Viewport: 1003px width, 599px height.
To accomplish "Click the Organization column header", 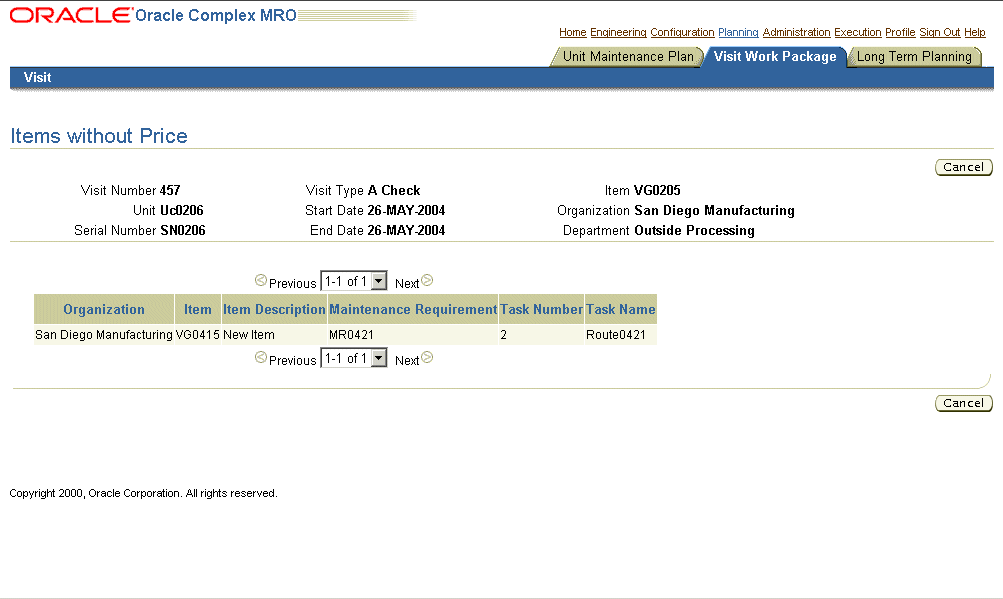I will [x=104, y=309].
